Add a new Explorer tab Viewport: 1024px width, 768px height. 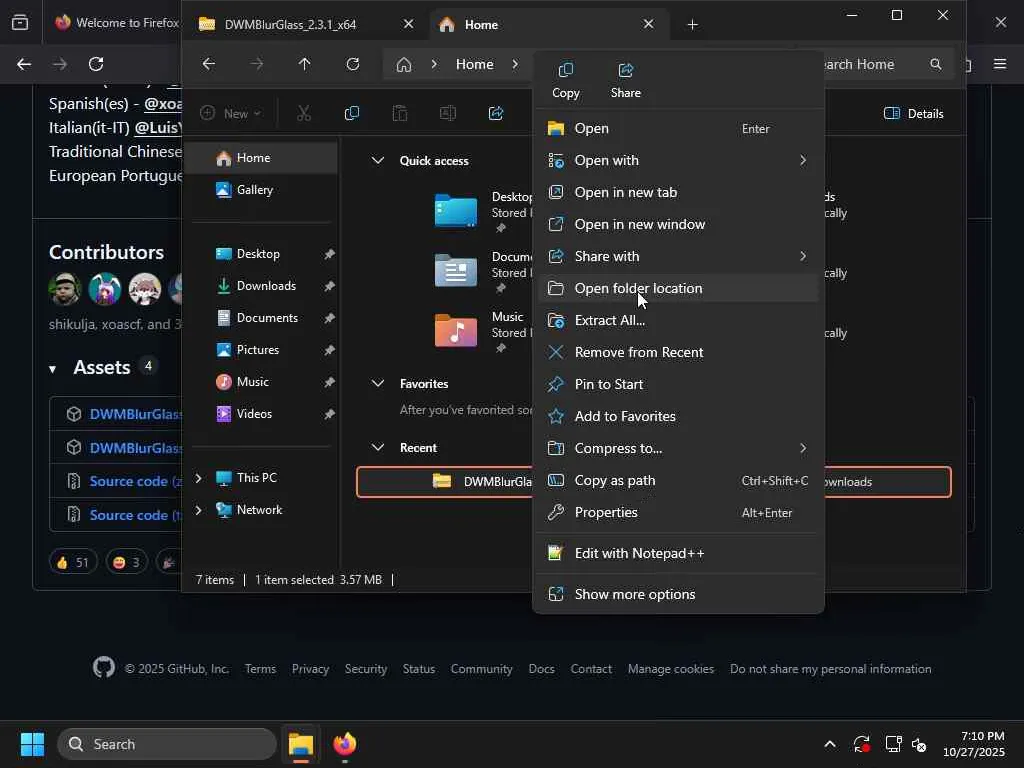(692, 25)
